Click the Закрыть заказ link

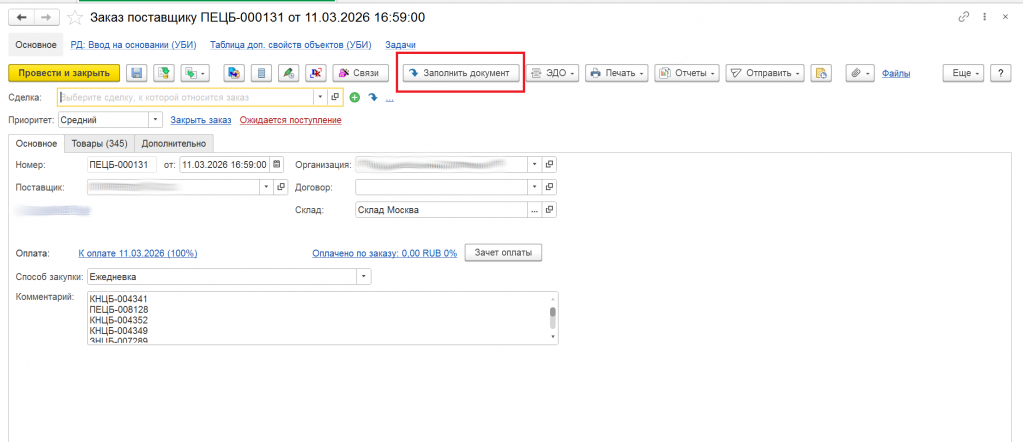[201, 120]
